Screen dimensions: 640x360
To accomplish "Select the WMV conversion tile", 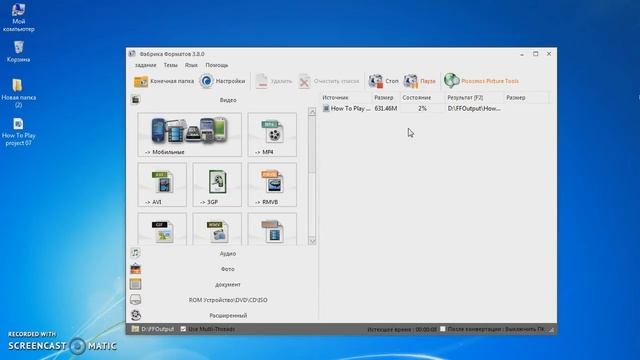I will point(217,229).
